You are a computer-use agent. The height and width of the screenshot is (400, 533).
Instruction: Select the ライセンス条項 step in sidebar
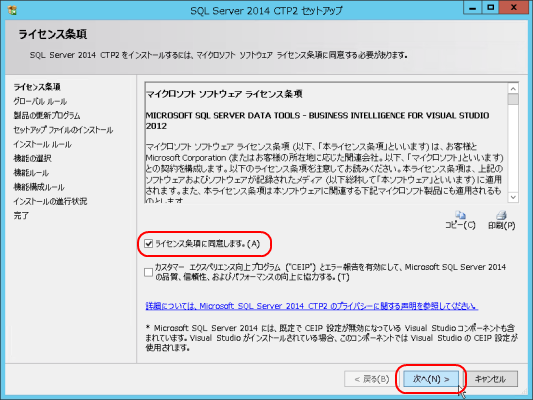pos(37,87)
